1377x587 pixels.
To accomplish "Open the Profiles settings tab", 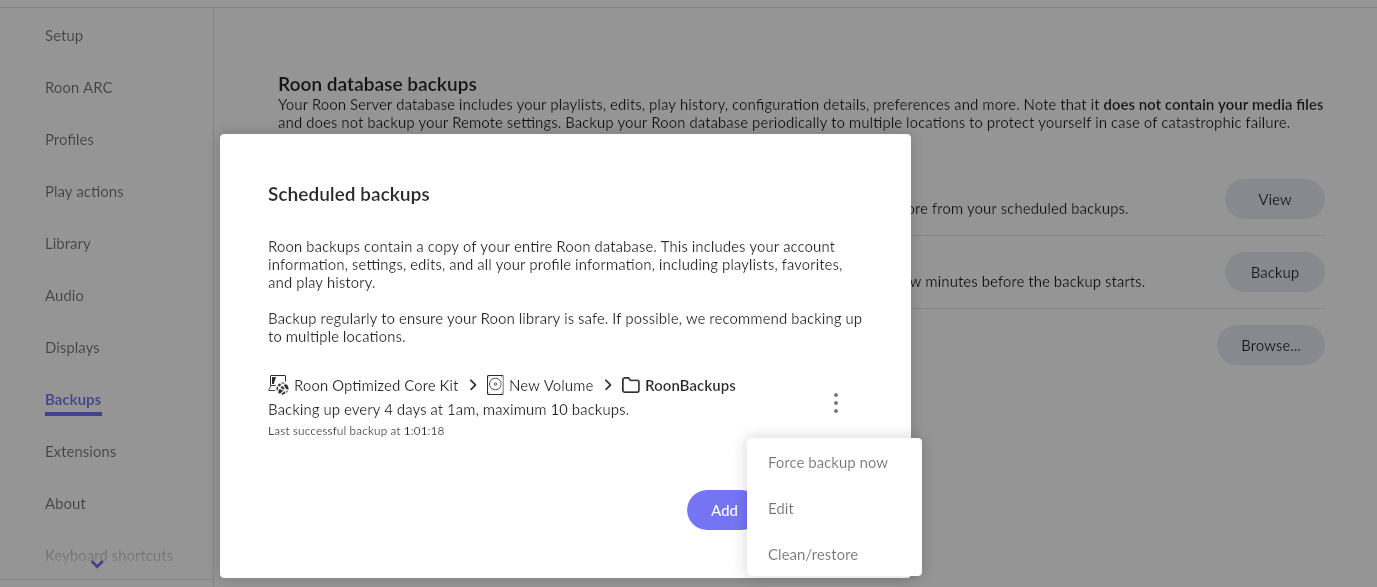I will coord(69,140).
